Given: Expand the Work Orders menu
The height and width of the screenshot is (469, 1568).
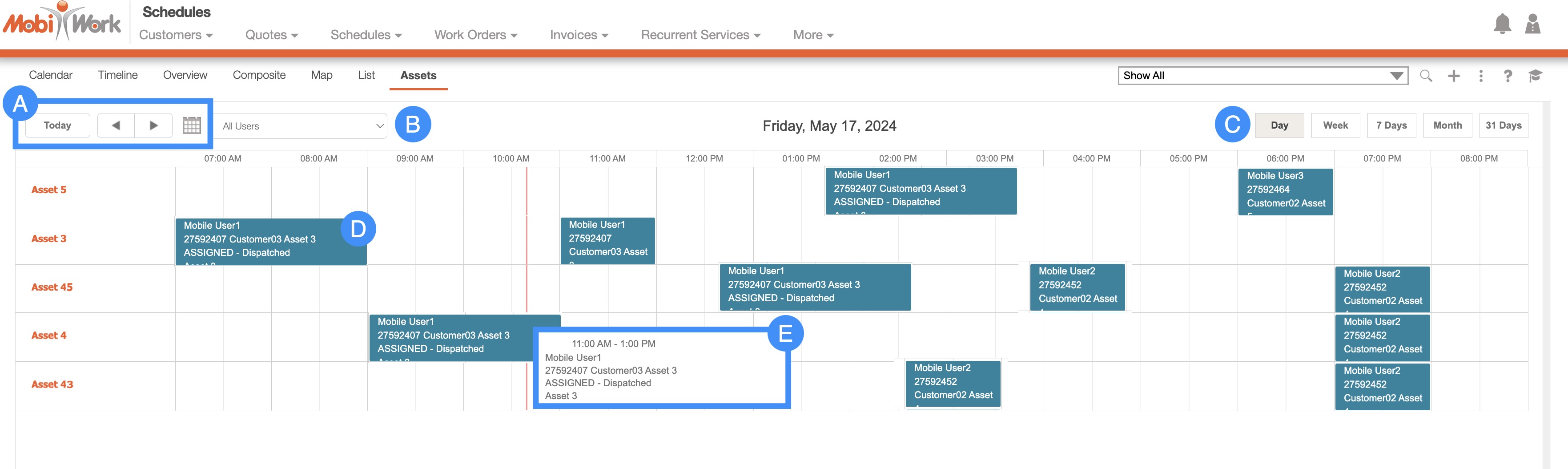Looking at the screenshot, I should [475, 35].
